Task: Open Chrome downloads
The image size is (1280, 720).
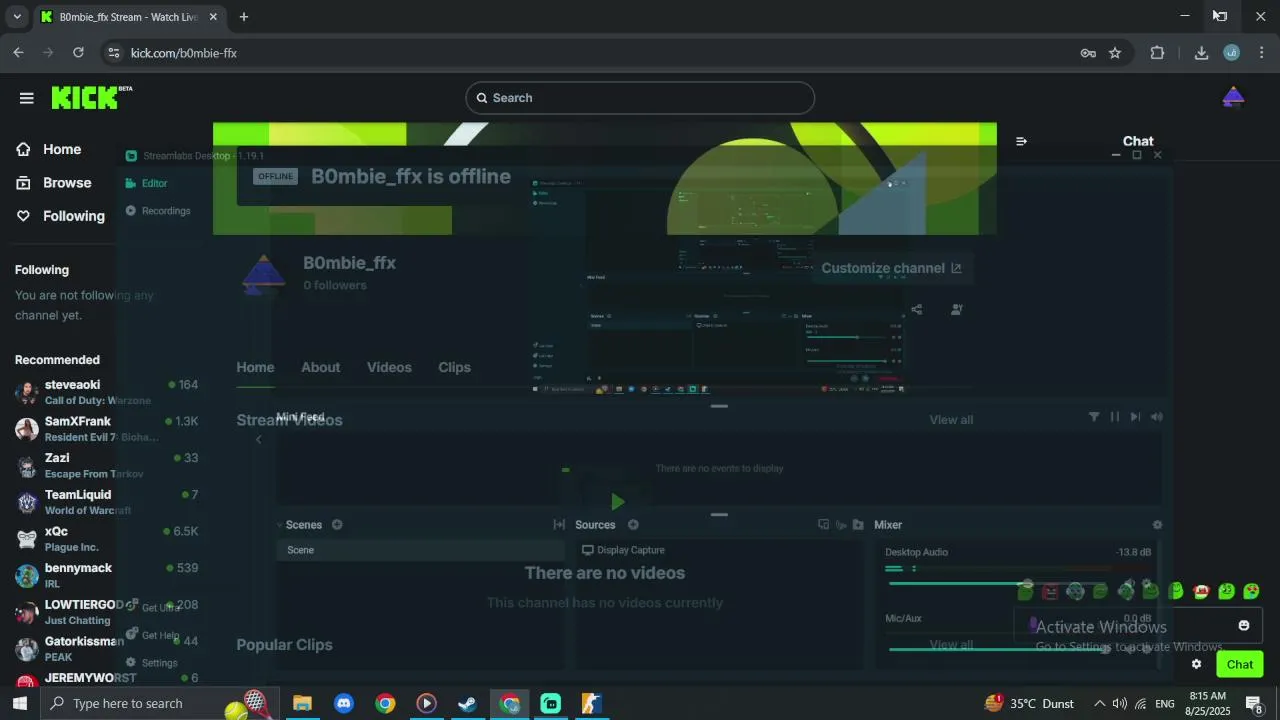Action: pyautogui.click(x=1201, y=53)
